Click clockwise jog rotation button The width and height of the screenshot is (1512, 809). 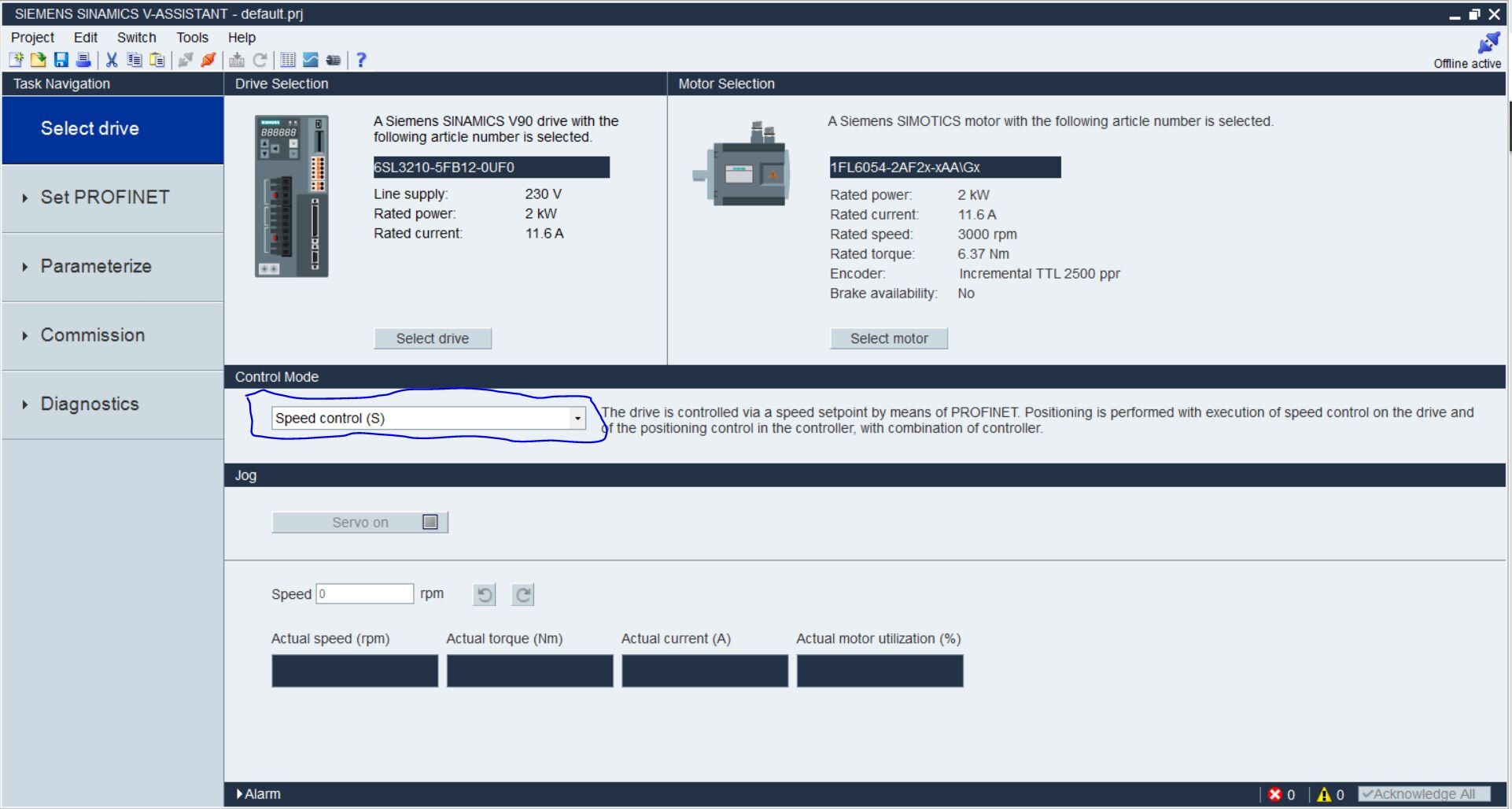[x=523, y=595]
